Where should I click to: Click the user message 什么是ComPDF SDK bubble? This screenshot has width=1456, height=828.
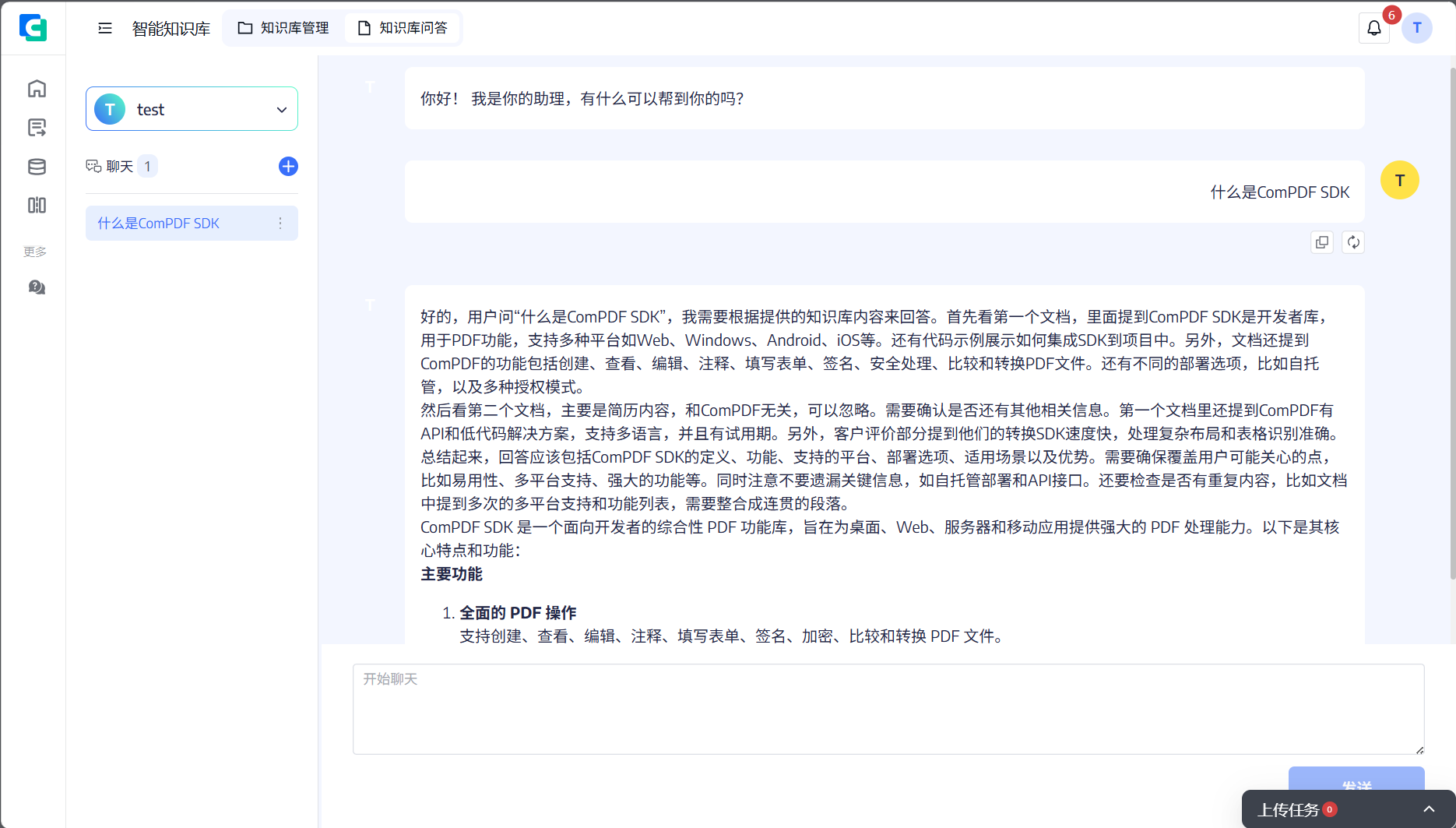[885, 192]
